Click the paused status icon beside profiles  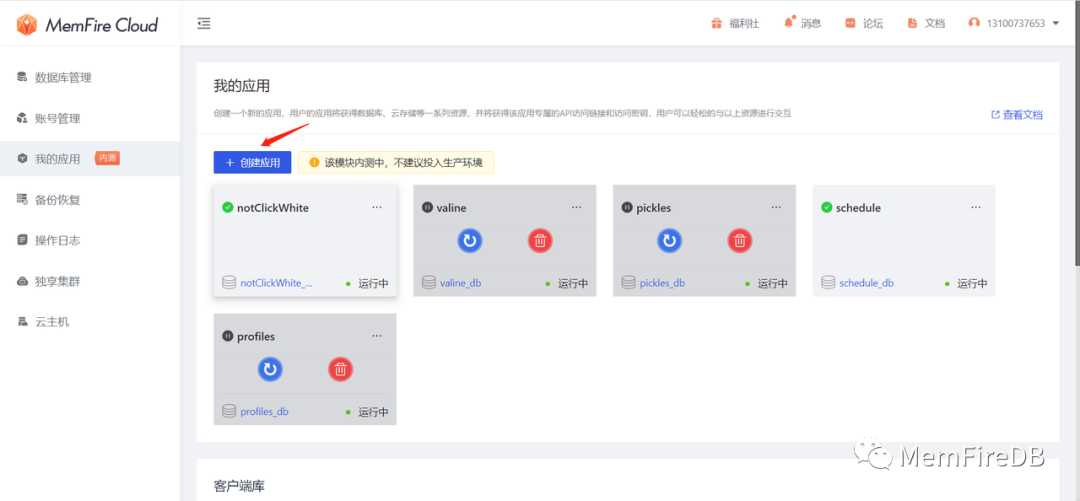[227, 336]
